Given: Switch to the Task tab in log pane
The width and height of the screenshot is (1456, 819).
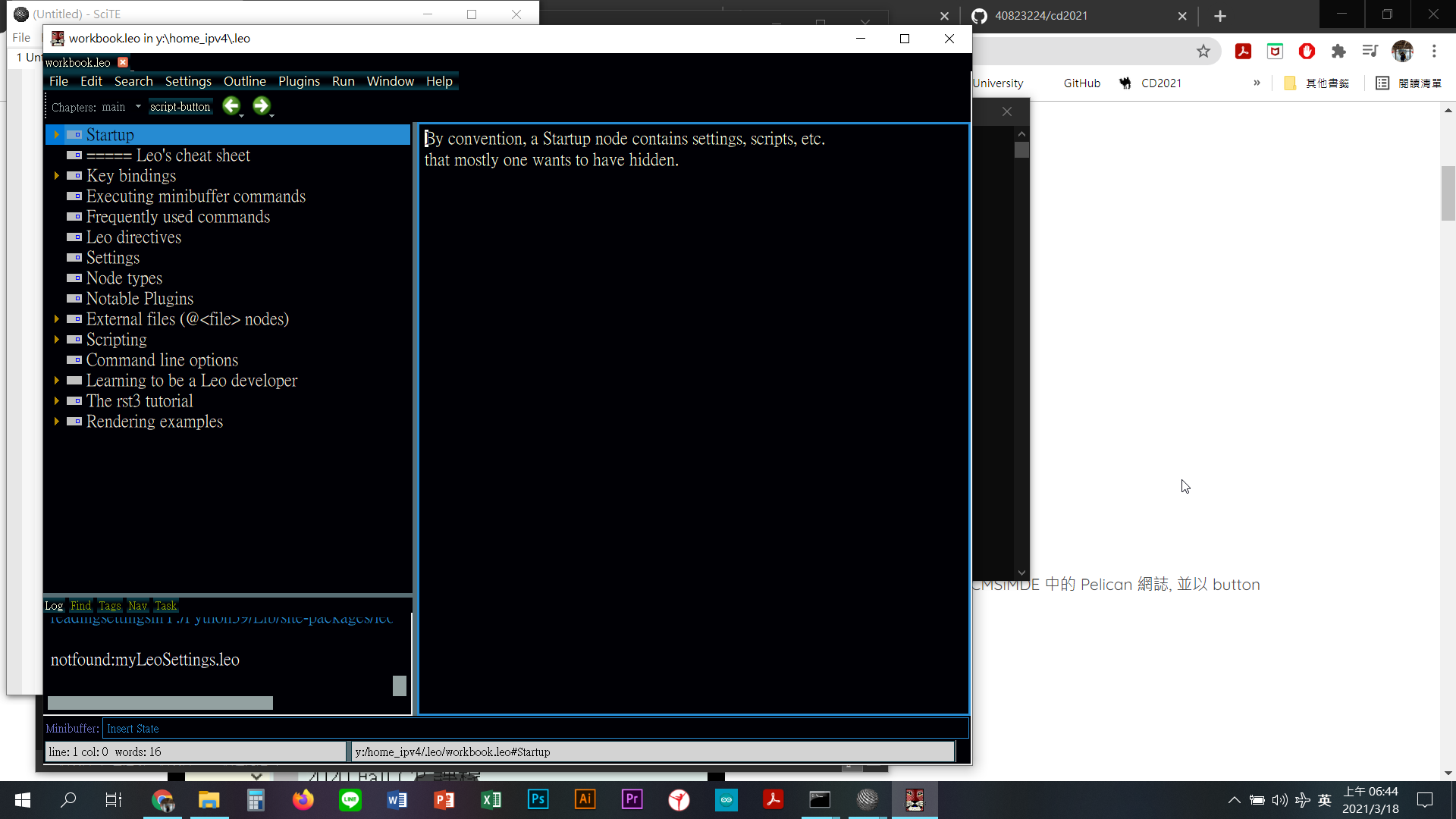Looking at the screenshot, I should 165,605.
